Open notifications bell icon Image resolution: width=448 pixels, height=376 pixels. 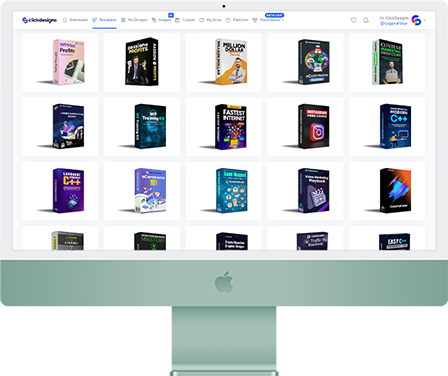coord(366,20)
